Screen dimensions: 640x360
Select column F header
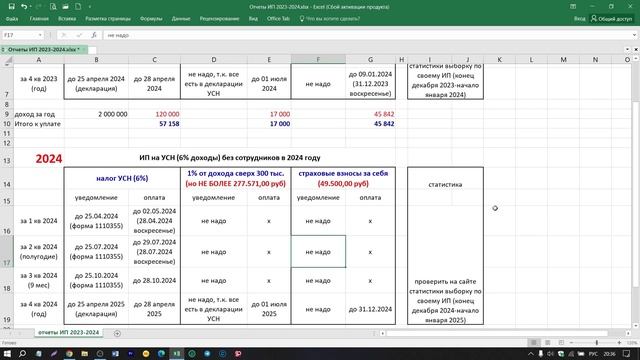point(318,60)
